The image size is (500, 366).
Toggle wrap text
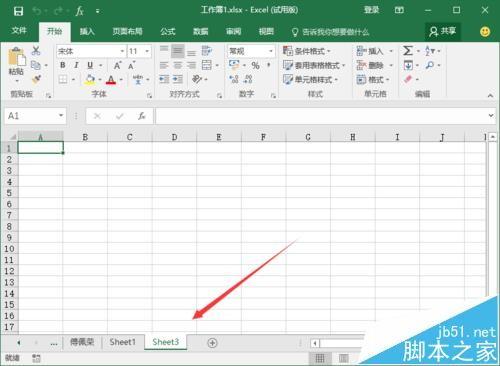click(207, 51)
